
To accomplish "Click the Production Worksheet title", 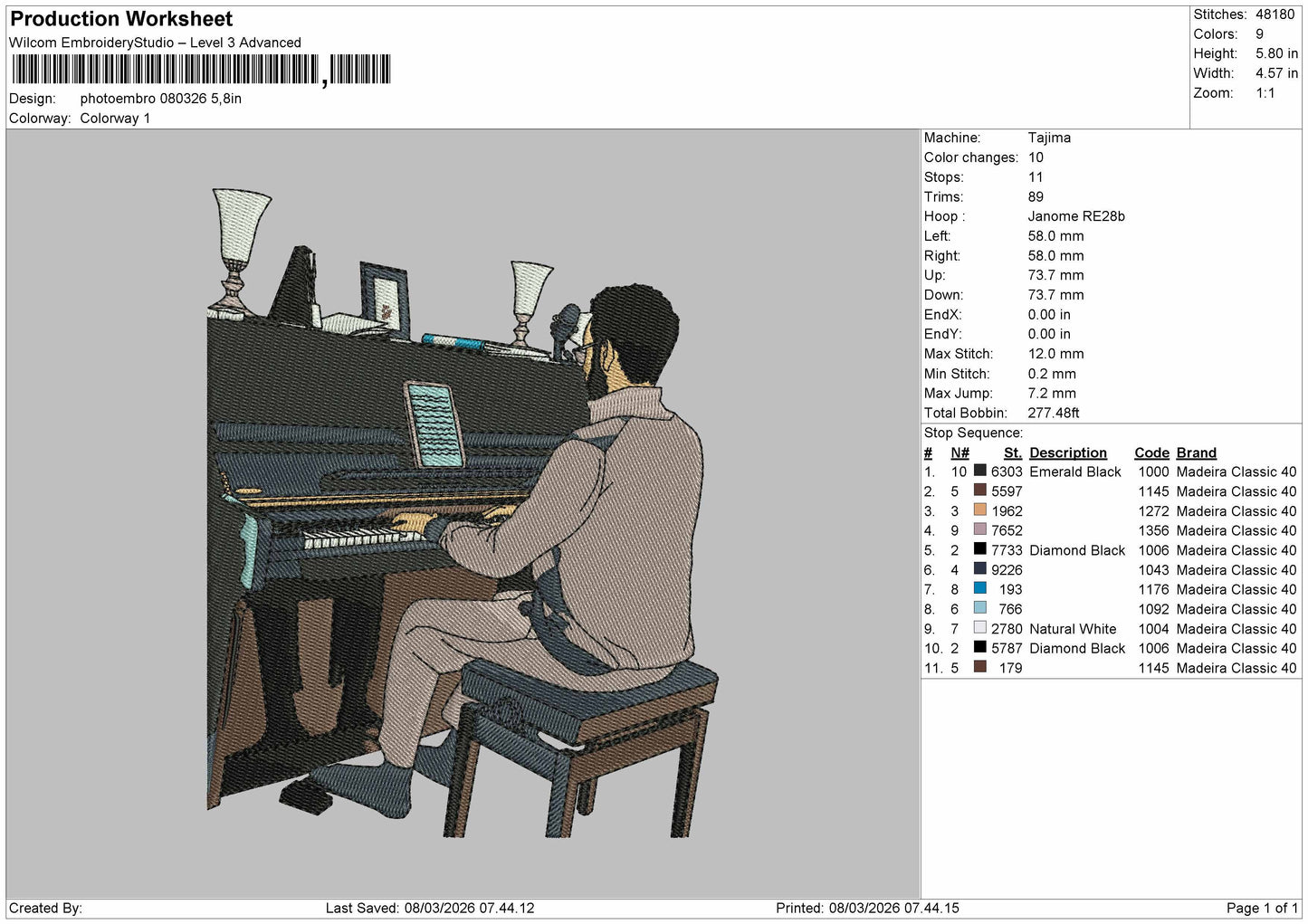I will (121, 19).
